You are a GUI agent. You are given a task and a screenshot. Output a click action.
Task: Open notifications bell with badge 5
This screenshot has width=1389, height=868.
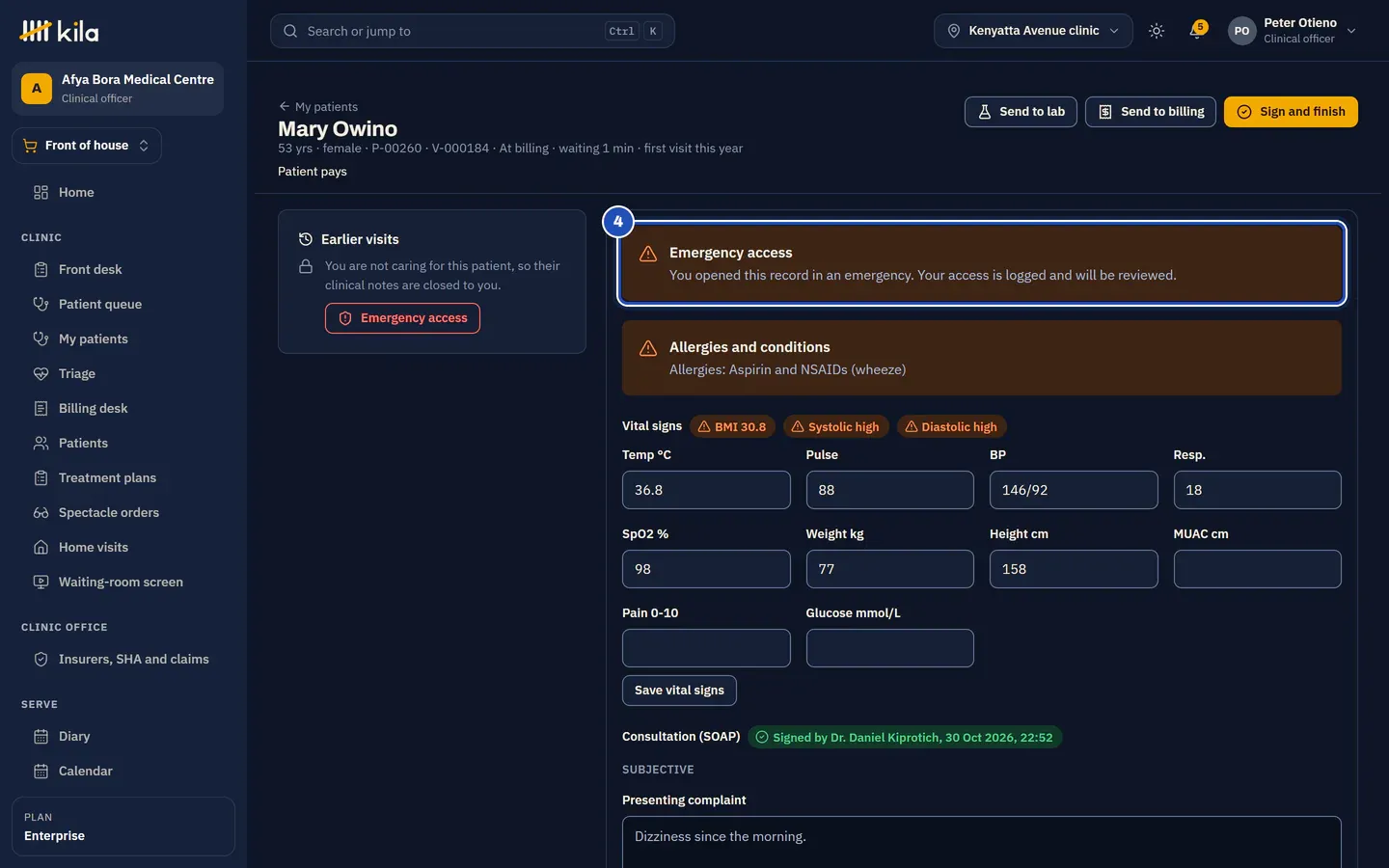click(1197, 31)
